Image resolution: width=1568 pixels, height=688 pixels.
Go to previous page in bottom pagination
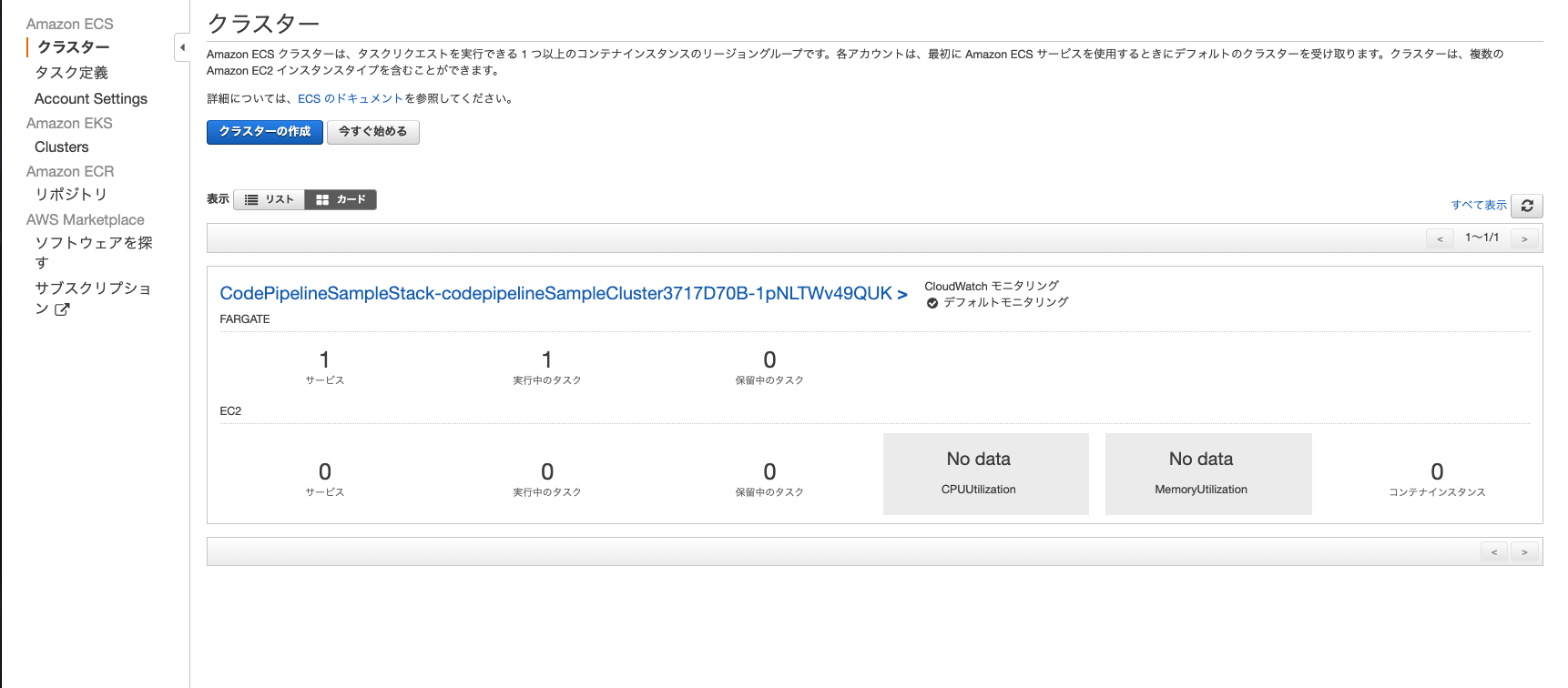point(1493,551)
